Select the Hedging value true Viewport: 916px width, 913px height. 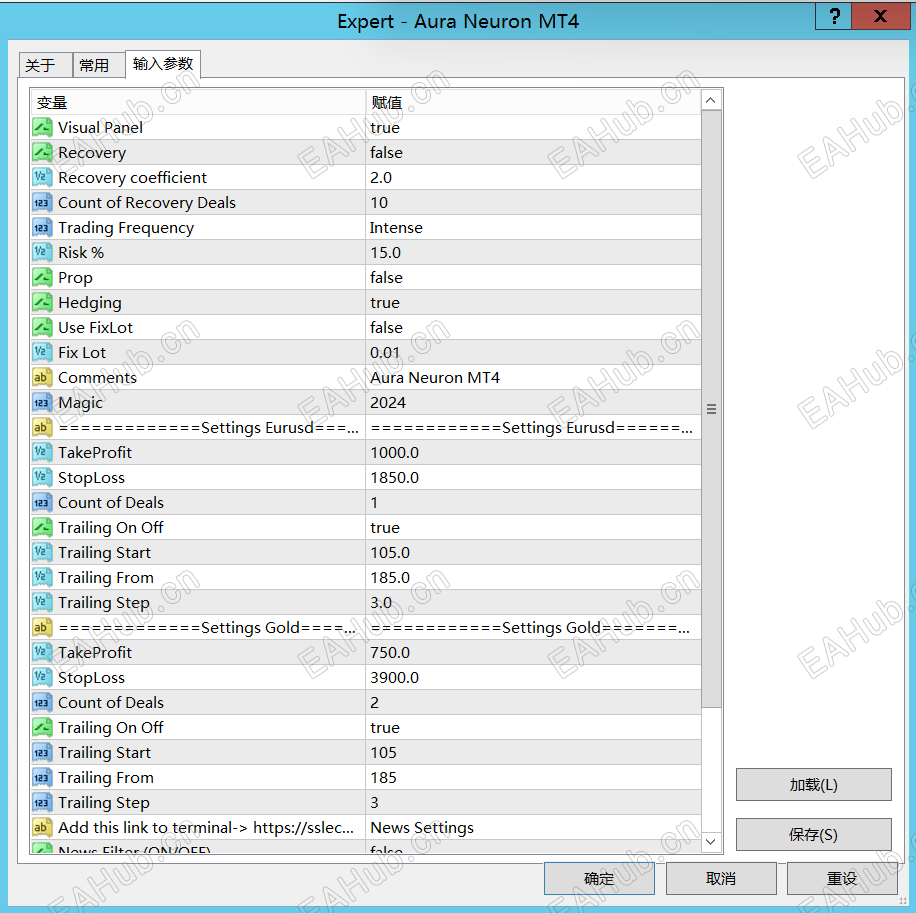(x=385, y=303)
